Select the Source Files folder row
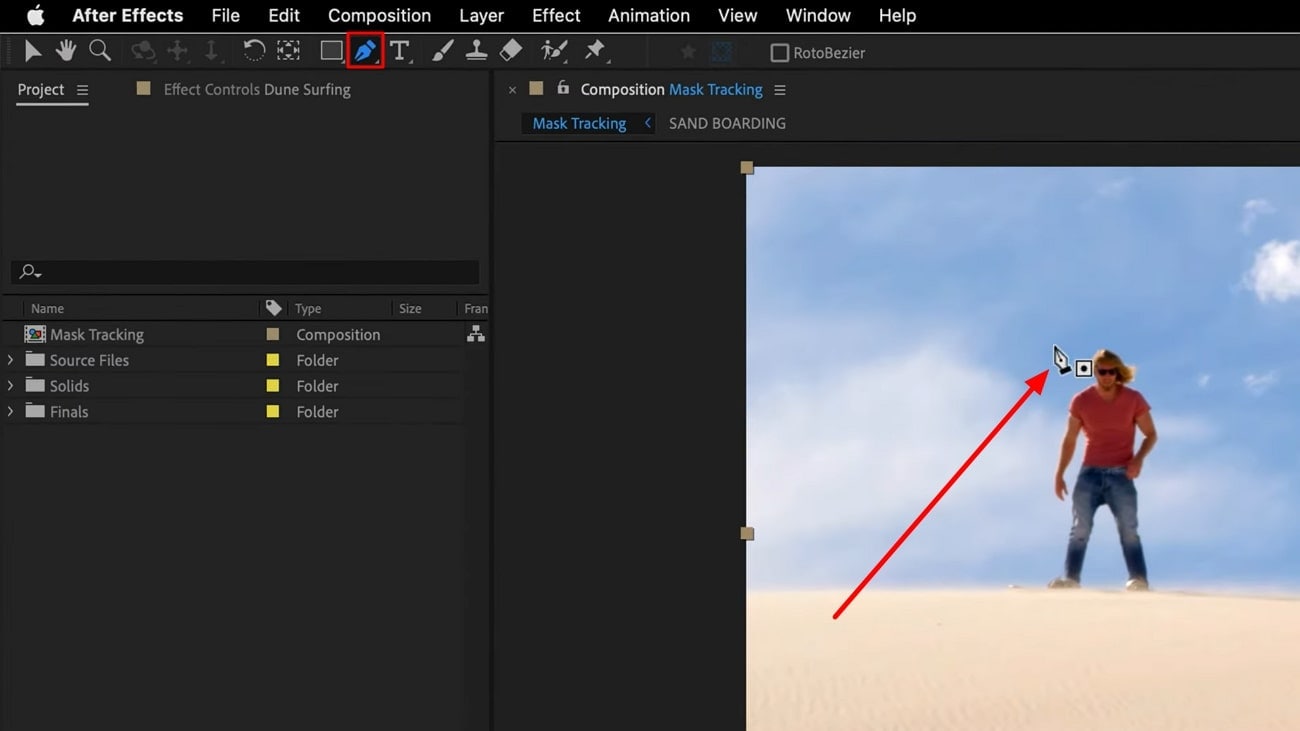Viewport: 1300px width, 731px height. pos(245,360)
